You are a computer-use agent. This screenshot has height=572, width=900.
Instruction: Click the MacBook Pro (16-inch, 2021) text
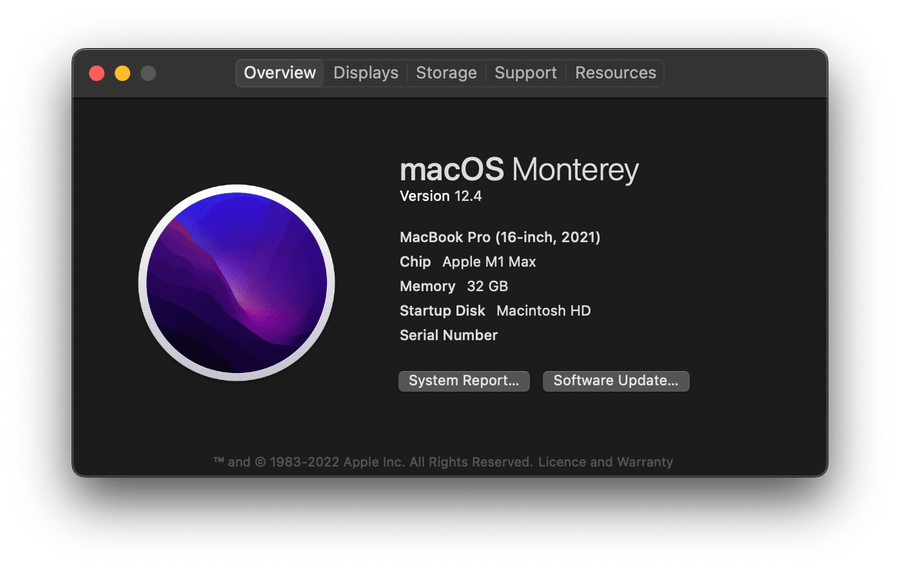pos(500,237)
